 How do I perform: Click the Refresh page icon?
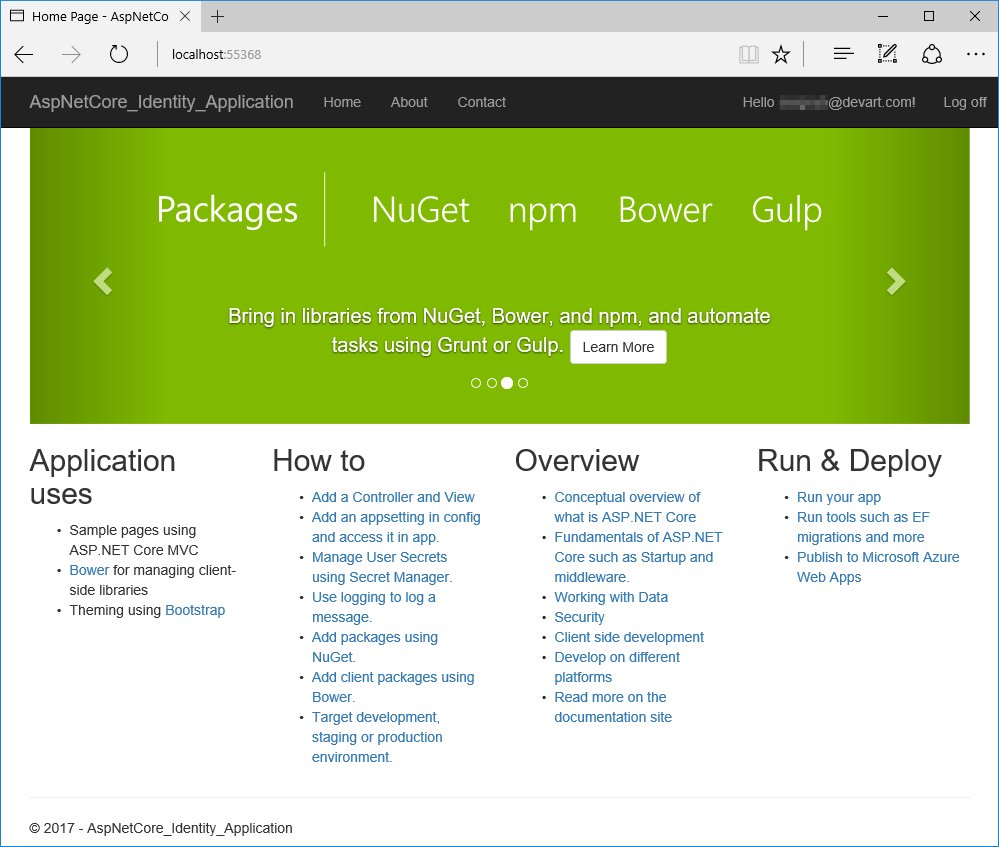pos(119,54)
